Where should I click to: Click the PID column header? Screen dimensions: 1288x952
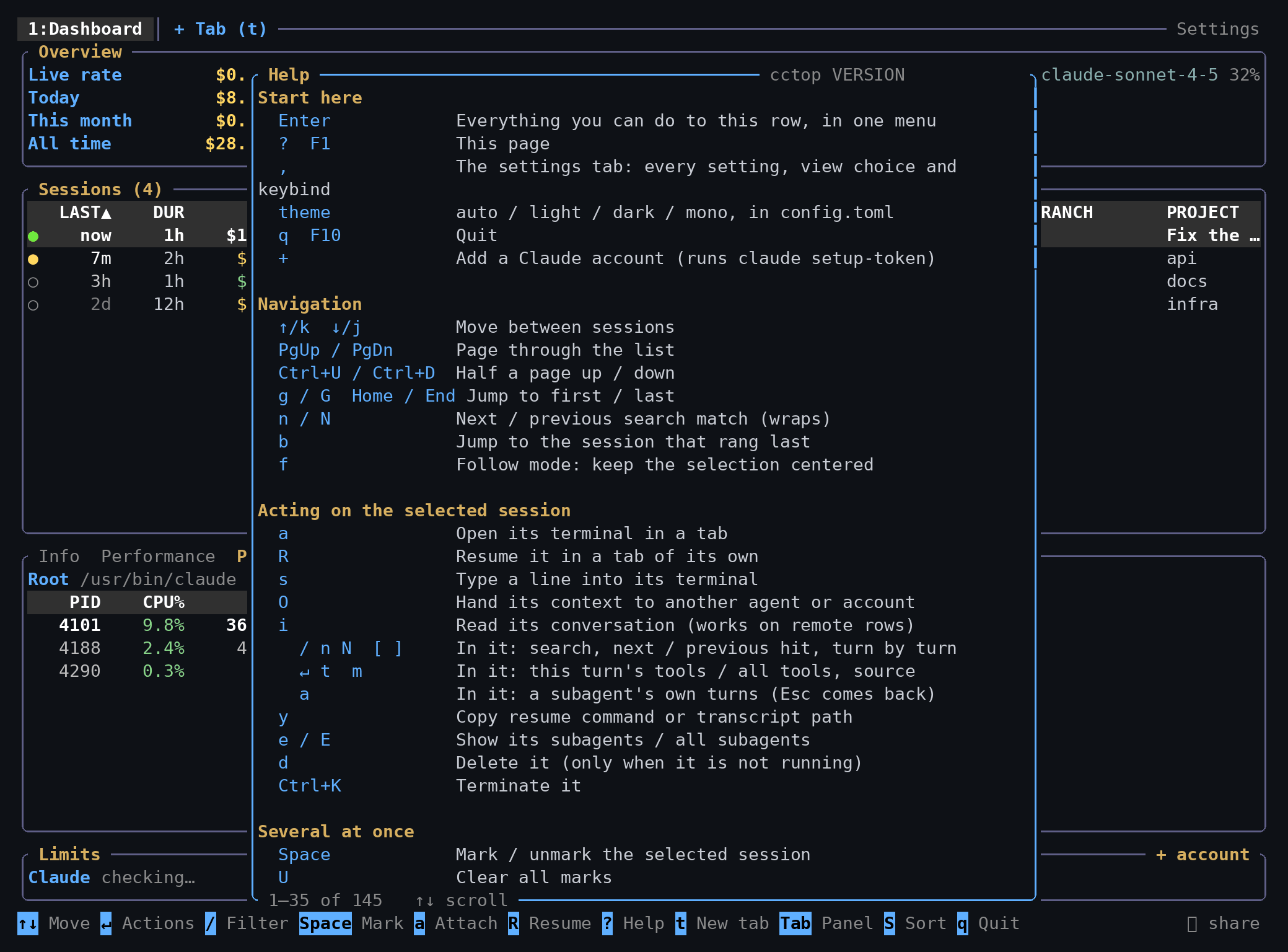85,602
